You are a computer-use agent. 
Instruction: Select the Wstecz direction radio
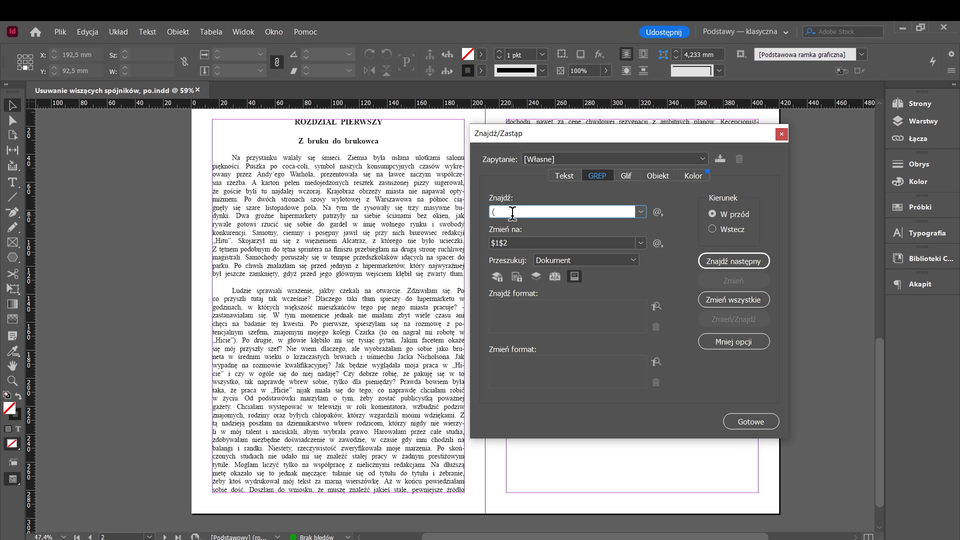713,229
